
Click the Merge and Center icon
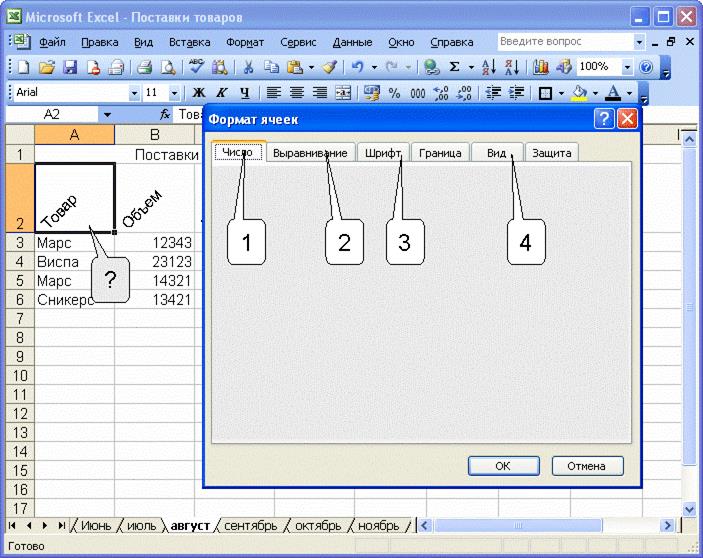(343, 93)
